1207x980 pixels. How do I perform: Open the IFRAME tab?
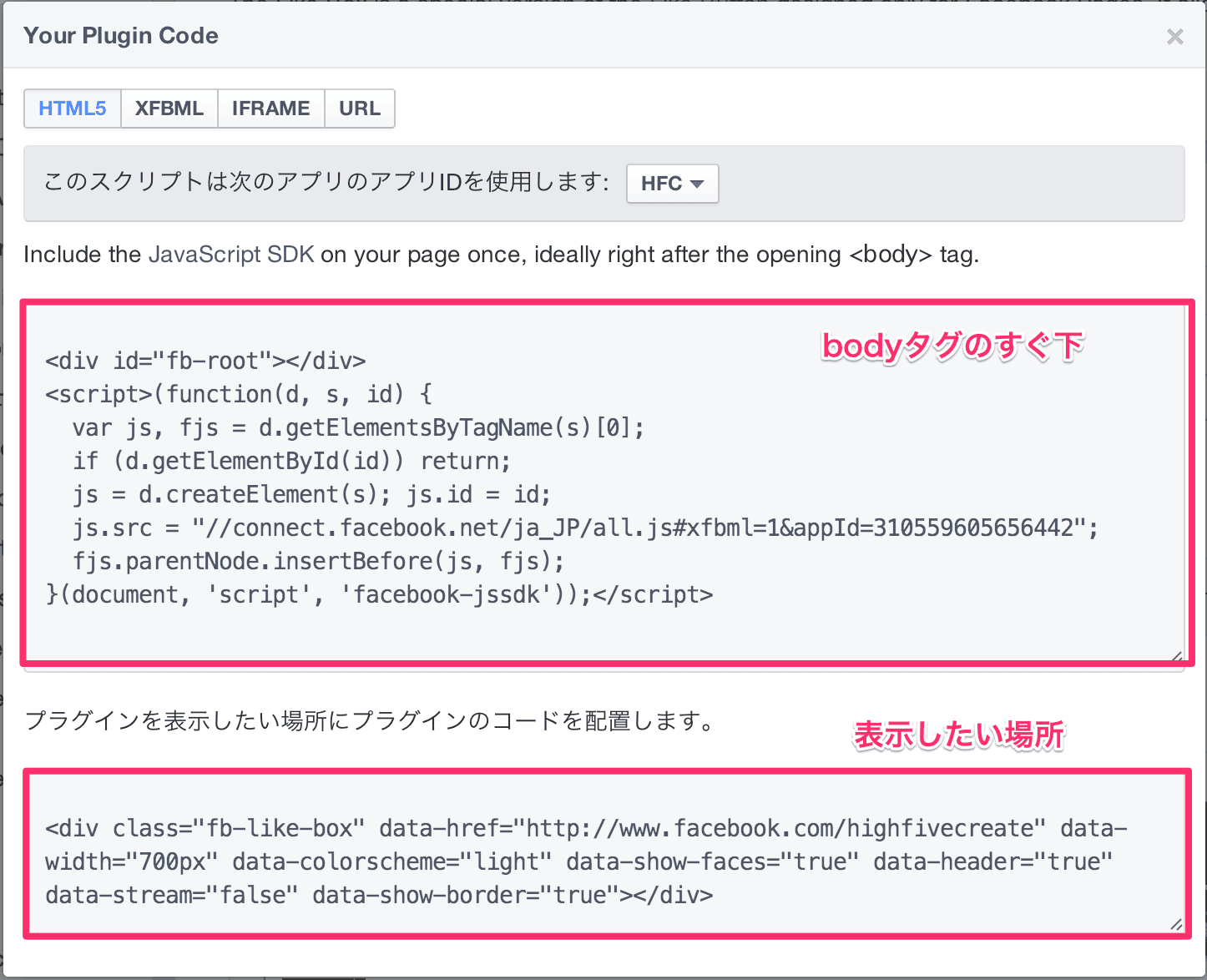(271, 109)
